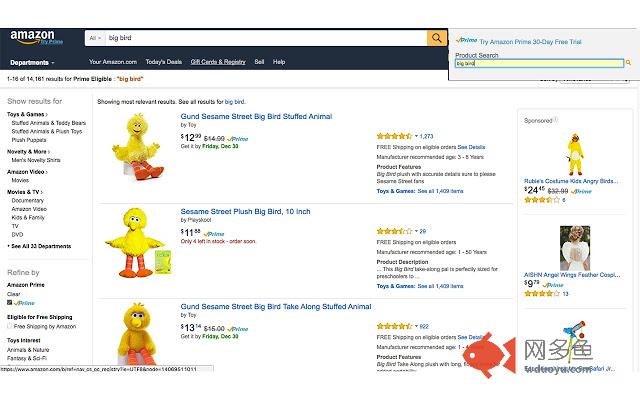Expand See All 33 Departments
The image size is (640, 400).
(42, 245)
